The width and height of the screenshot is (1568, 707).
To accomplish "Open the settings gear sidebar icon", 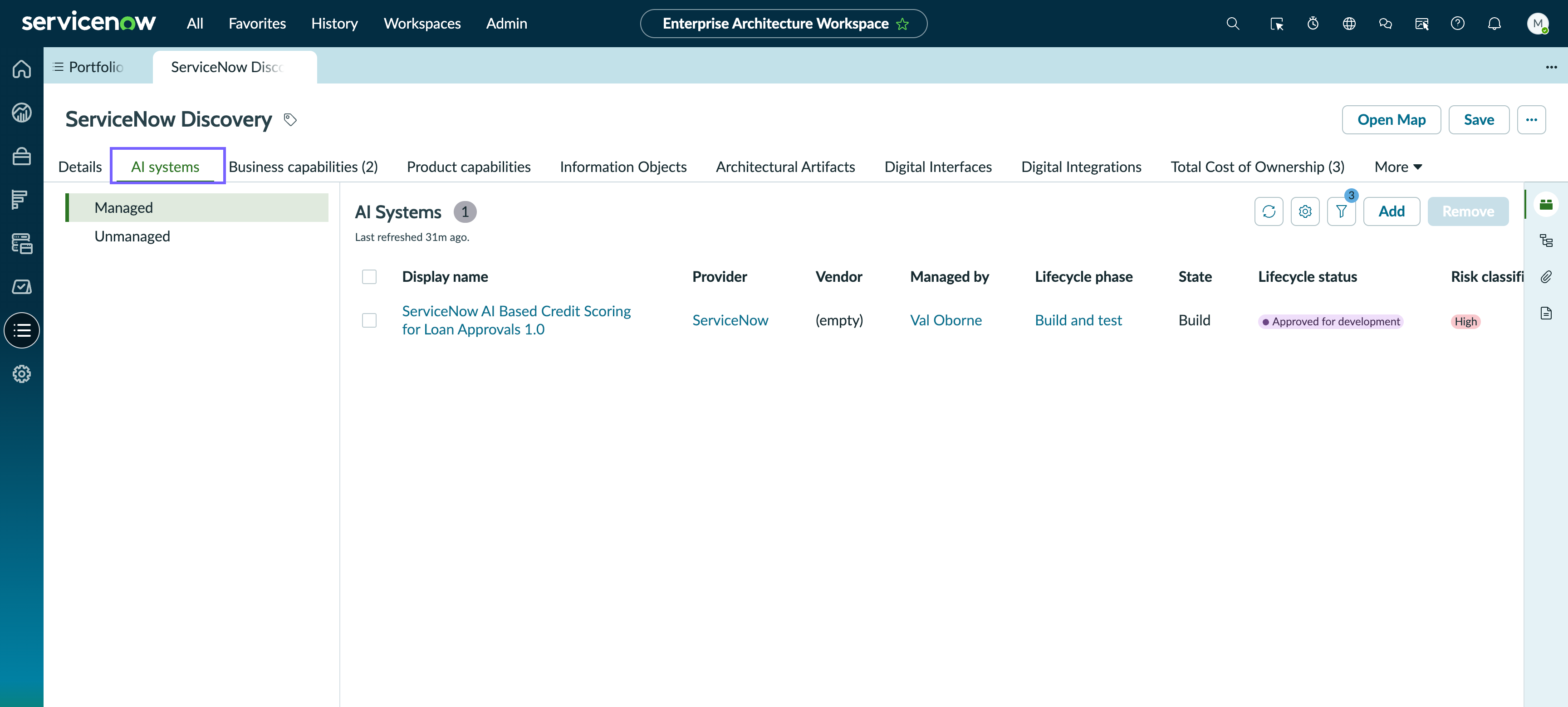I will point(22,374).
